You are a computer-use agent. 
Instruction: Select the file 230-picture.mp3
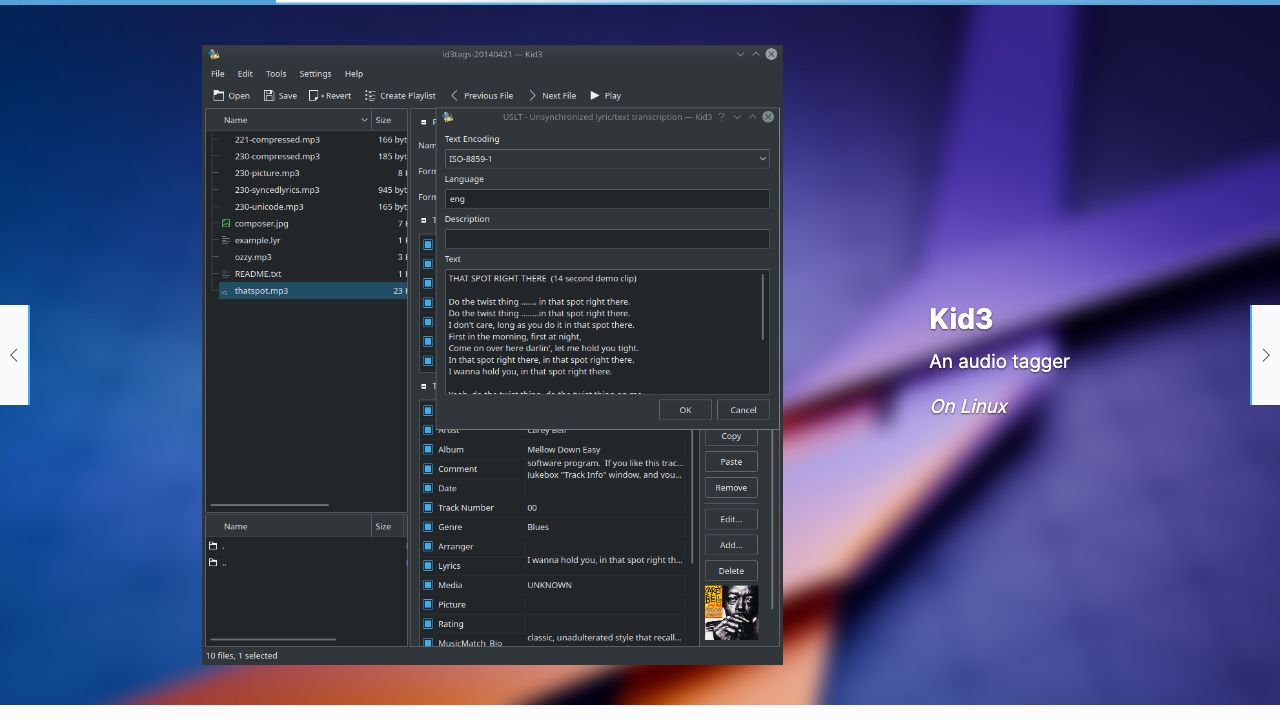coord(267,174)
